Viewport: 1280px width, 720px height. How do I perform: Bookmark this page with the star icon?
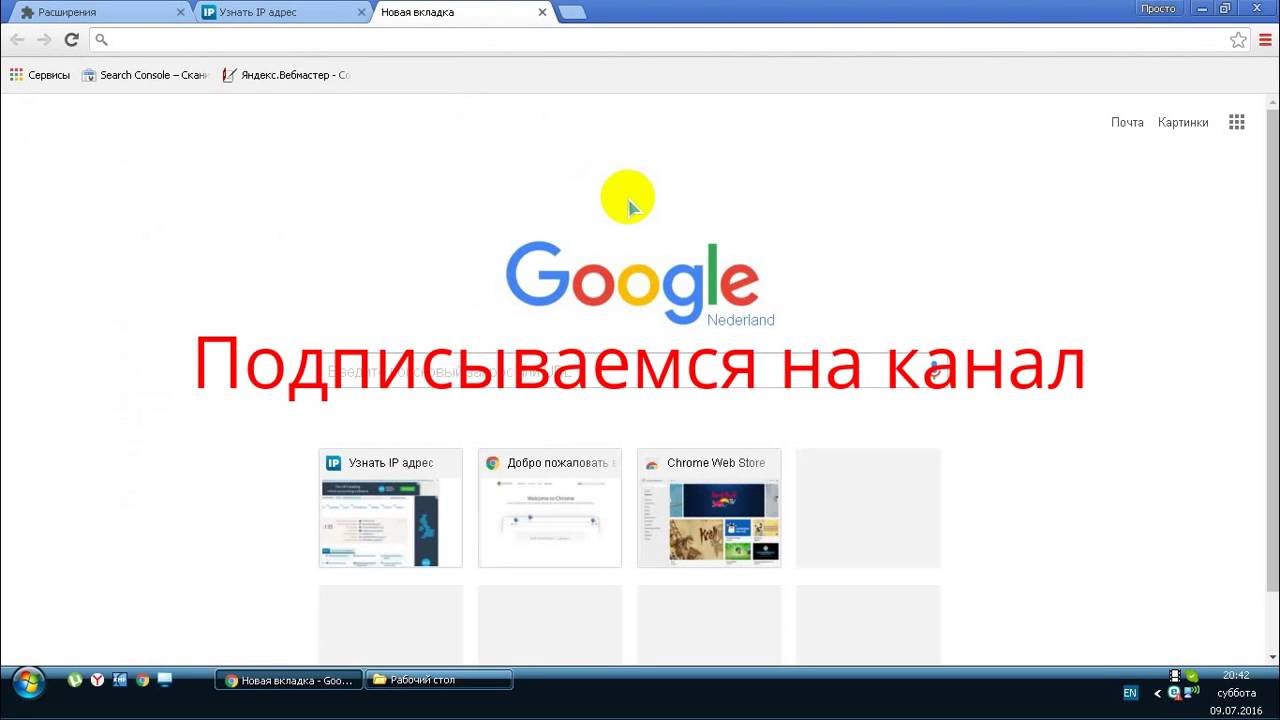pyautogui.click(x=1238, y=40)
